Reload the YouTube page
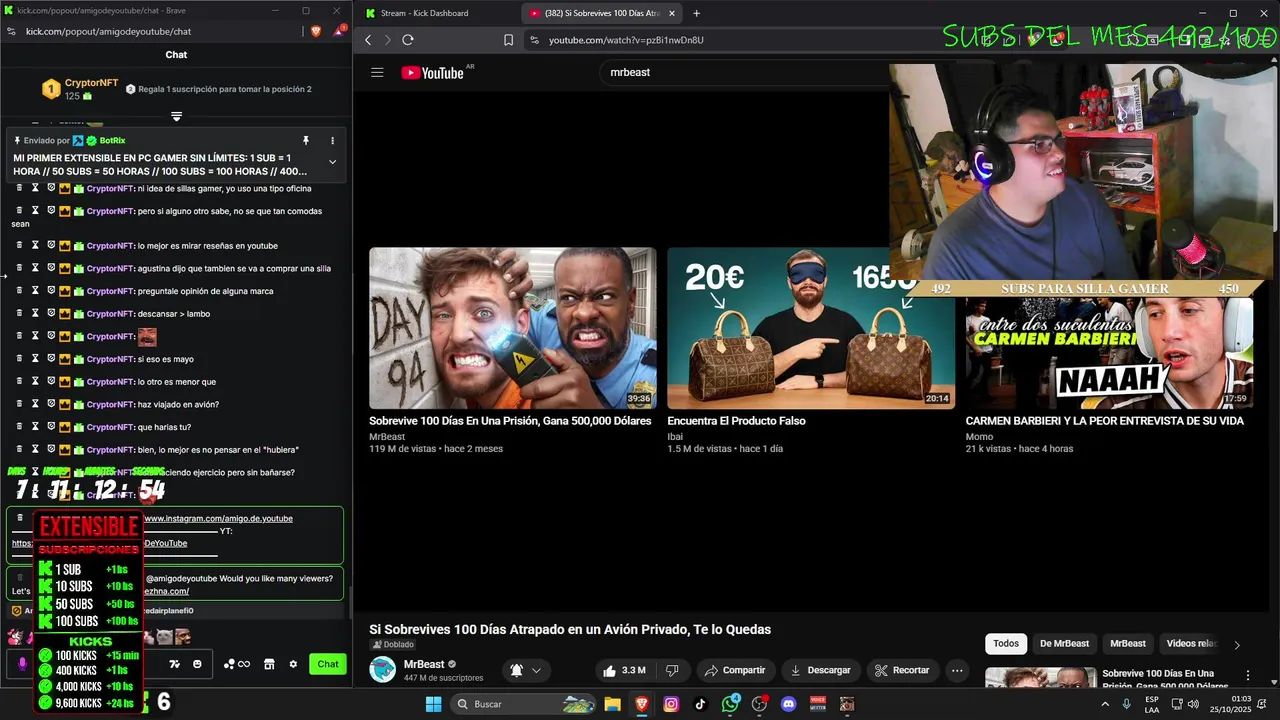1280x720 pixels. pos(408,40)
